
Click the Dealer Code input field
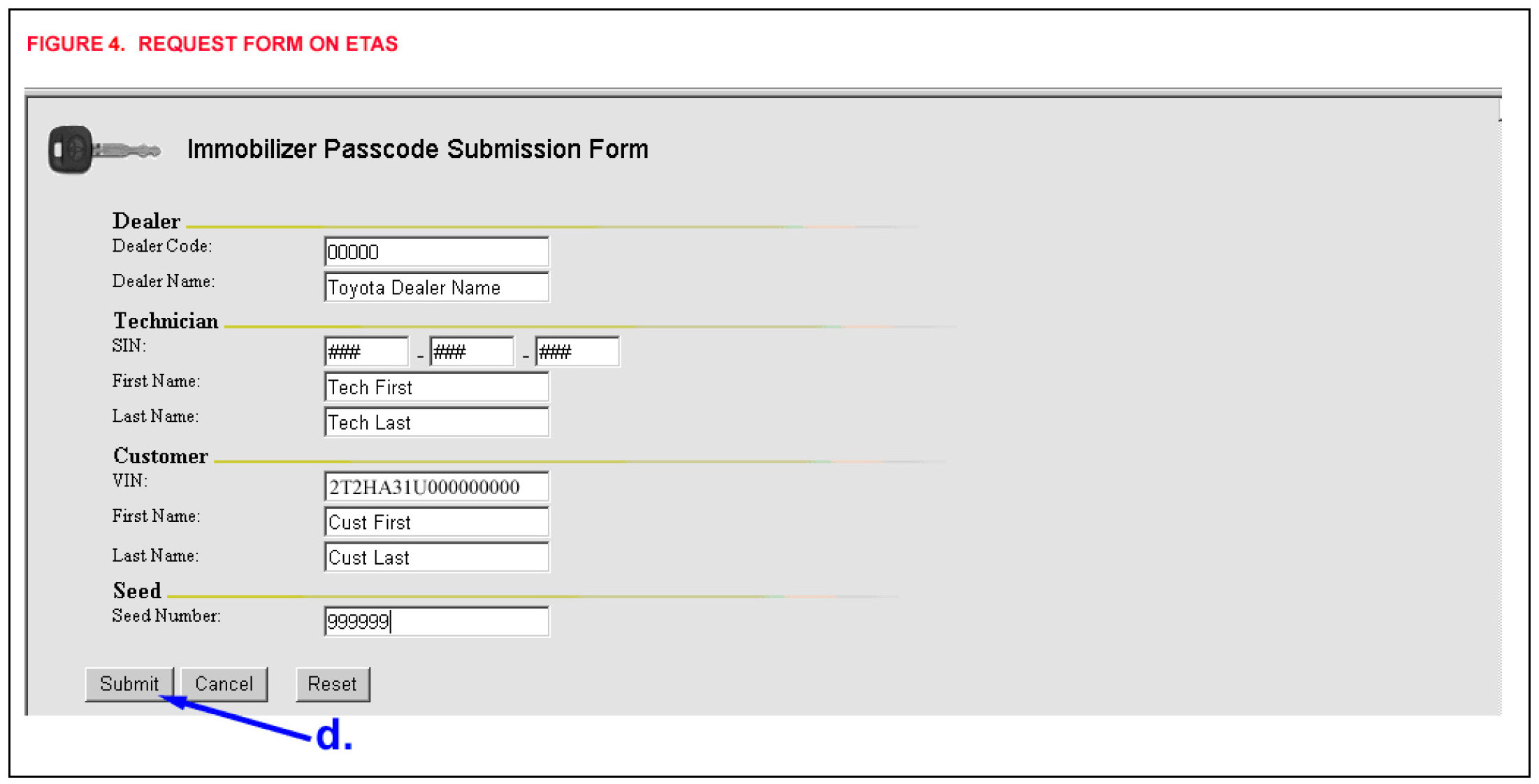(436, 252)
